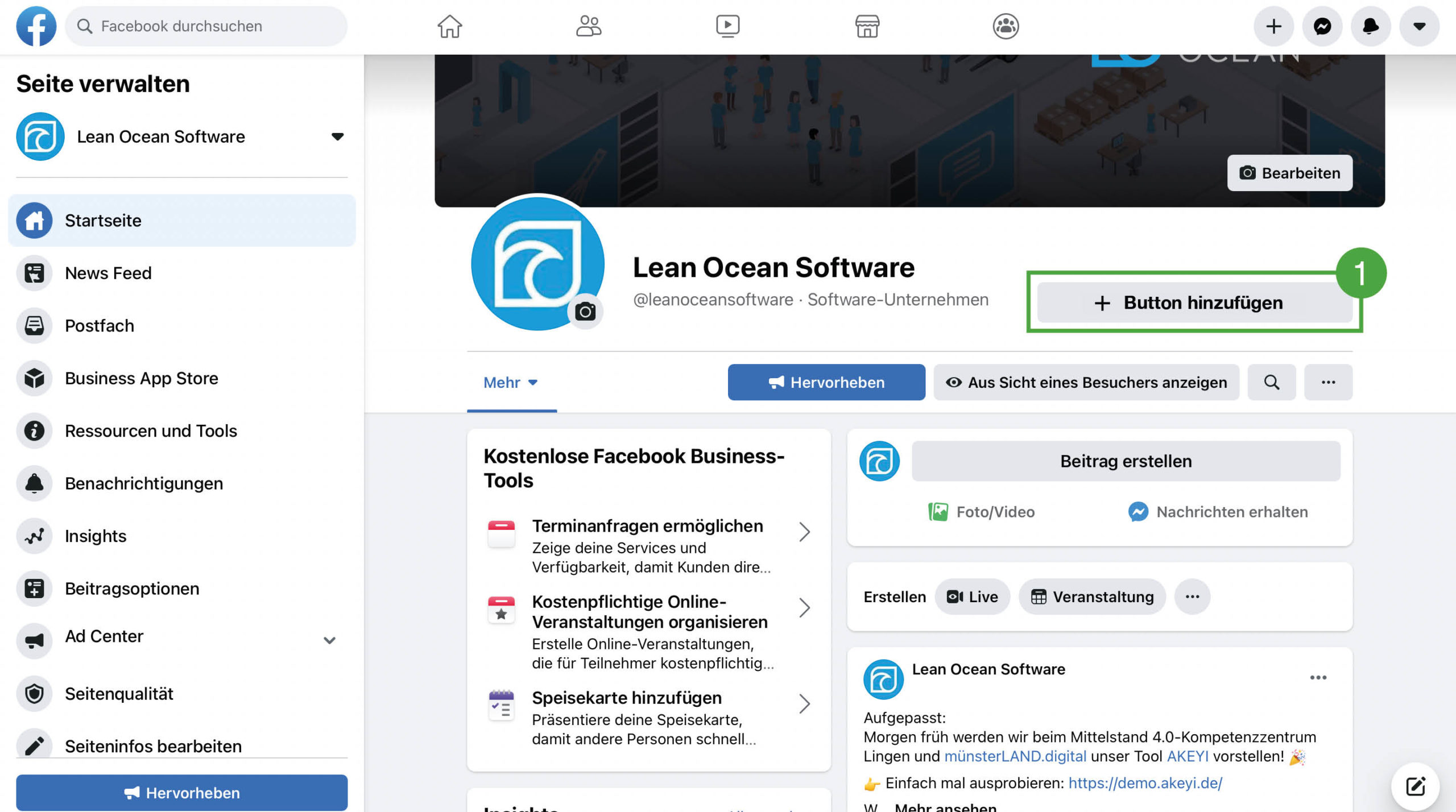Click the notifications bell in top bar

pyautogui.click(x=1371, y=26)
